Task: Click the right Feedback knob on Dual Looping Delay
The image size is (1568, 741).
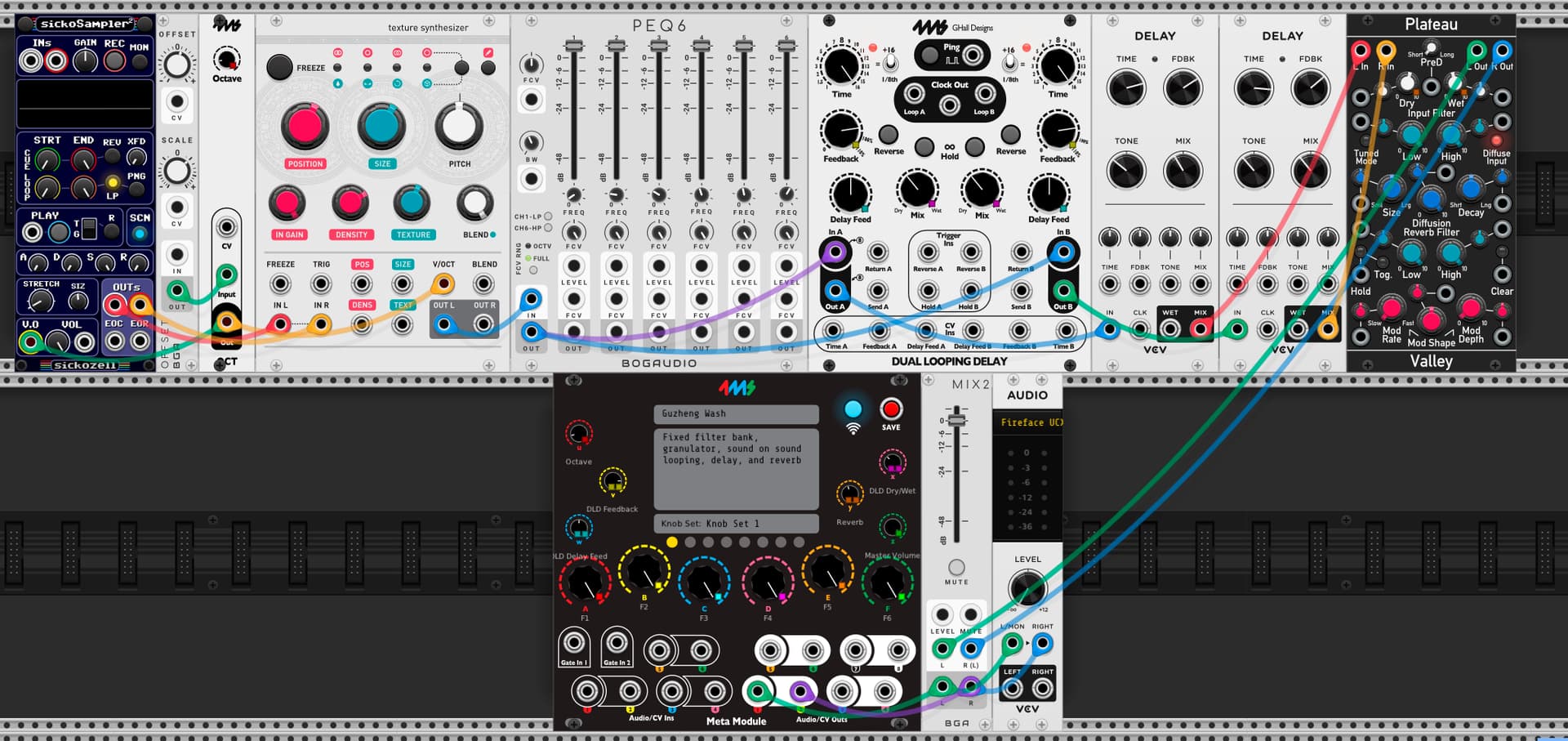Action: [x=1058, y=131]
